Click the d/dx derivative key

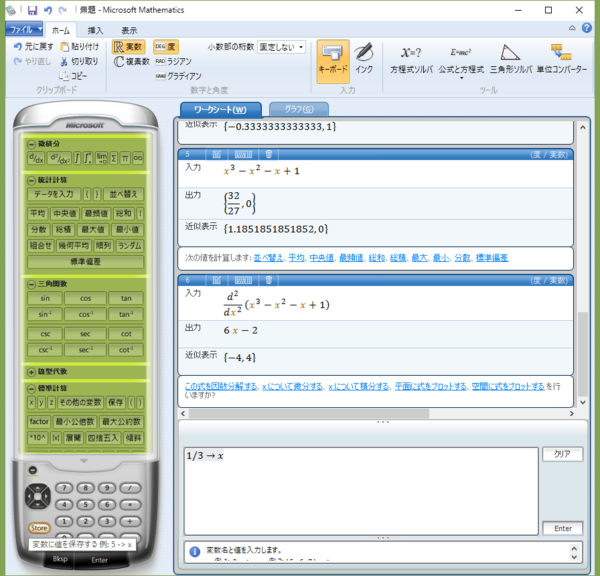coord(36,158)
